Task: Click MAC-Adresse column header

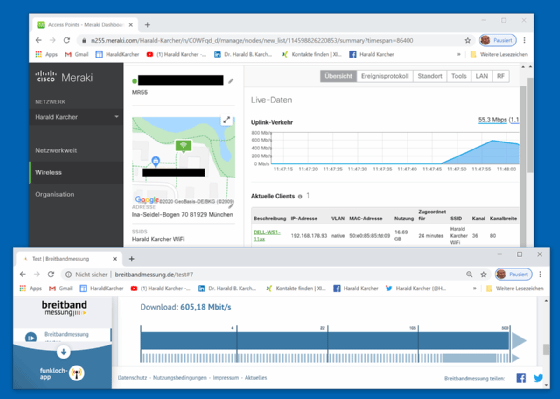Action: click(366, 218)
